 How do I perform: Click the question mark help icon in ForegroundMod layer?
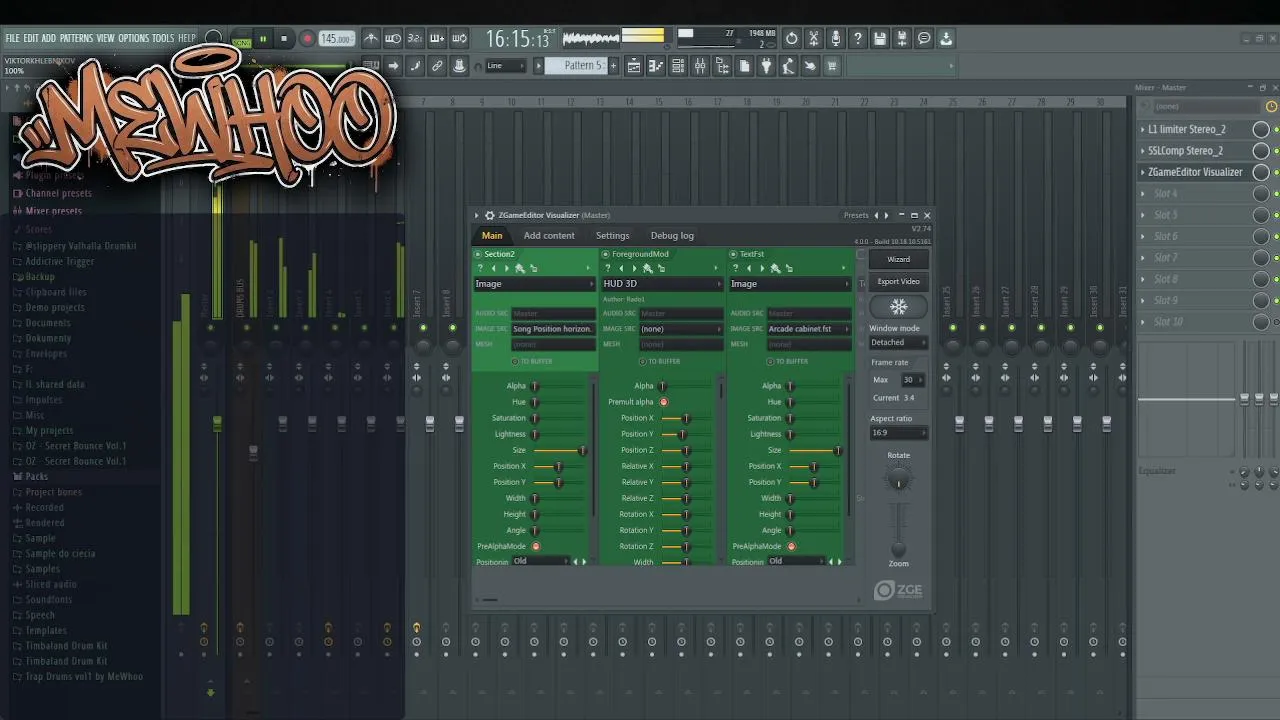pyautogui.click(x=608, y=268)
